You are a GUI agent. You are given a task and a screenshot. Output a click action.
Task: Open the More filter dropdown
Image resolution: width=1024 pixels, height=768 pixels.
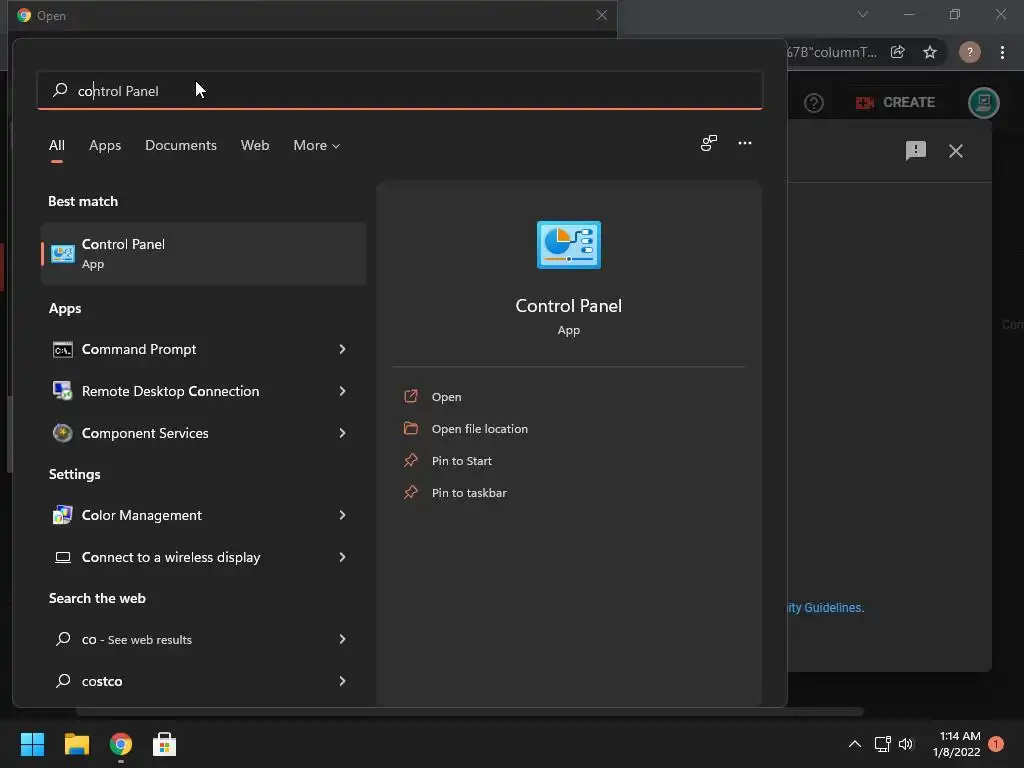[317, 145]
